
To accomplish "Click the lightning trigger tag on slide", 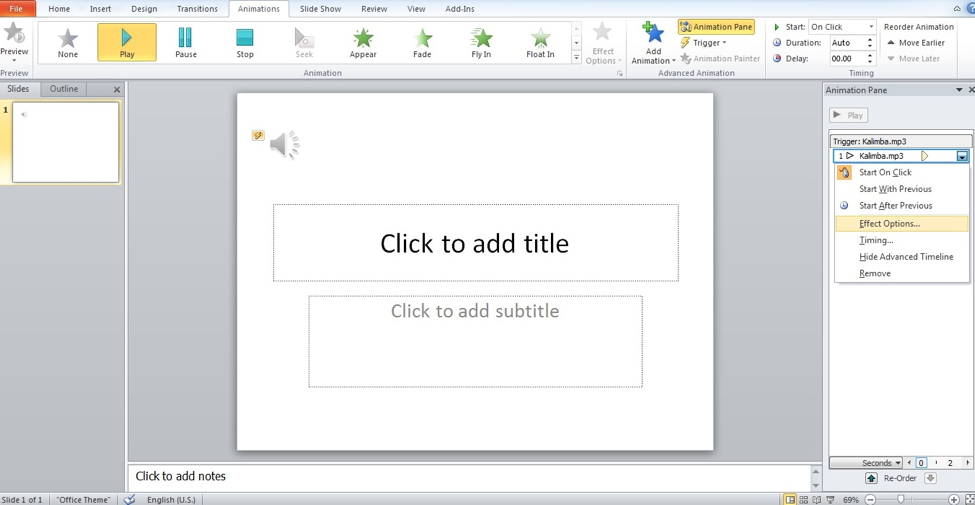I will click(x=258, y=136).
